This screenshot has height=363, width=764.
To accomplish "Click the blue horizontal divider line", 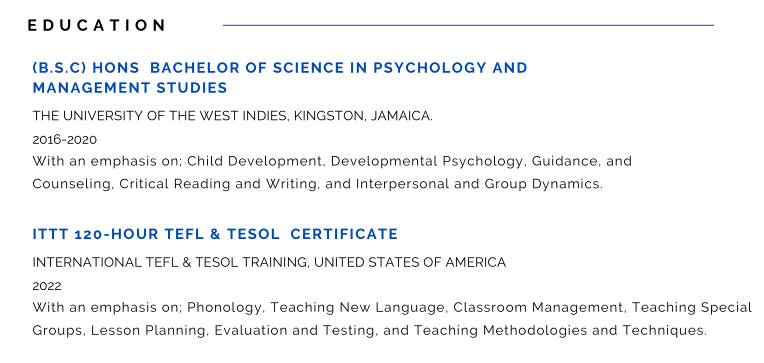I will (468, 25).
